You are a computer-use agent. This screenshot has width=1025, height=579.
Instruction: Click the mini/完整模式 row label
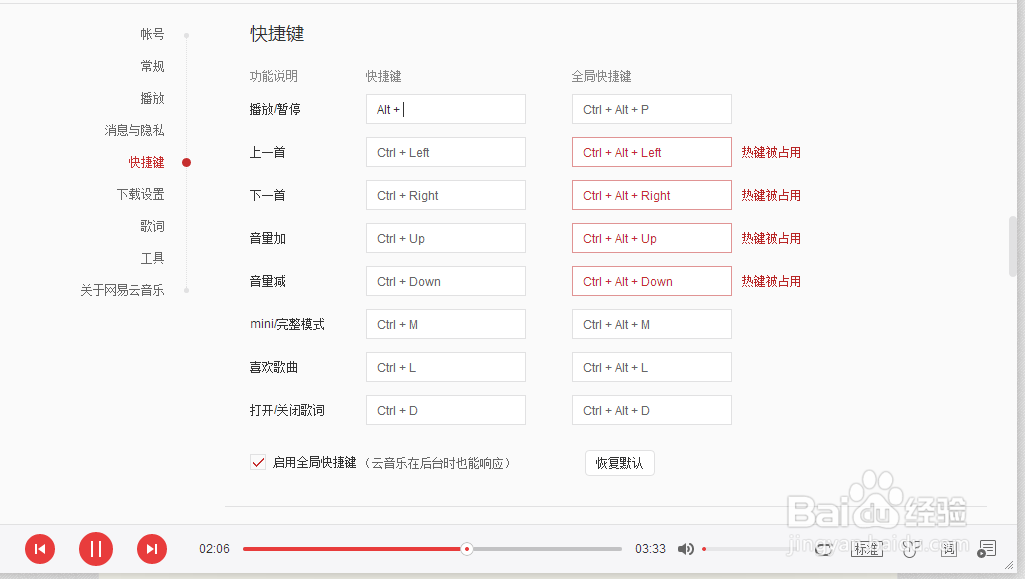click(x=287, y=324)
